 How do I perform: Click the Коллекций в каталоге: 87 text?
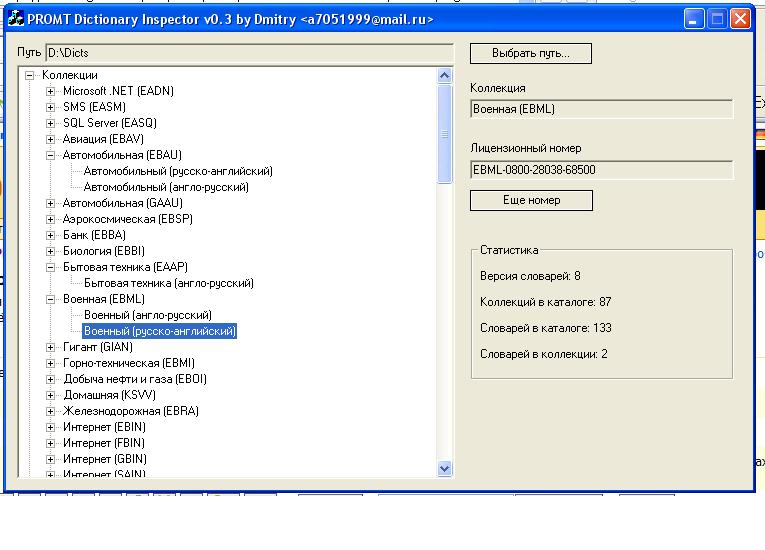pos(545,302)
